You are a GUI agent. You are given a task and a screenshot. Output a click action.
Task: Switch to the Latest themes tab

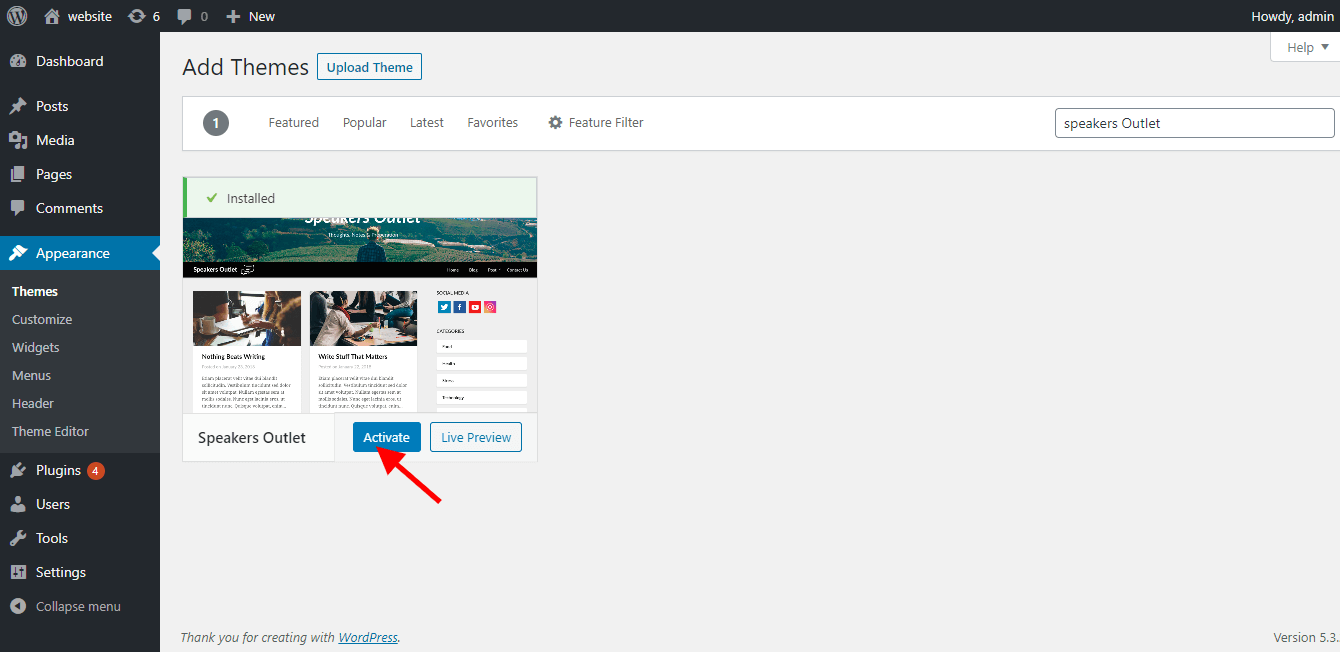click(426, 122)
